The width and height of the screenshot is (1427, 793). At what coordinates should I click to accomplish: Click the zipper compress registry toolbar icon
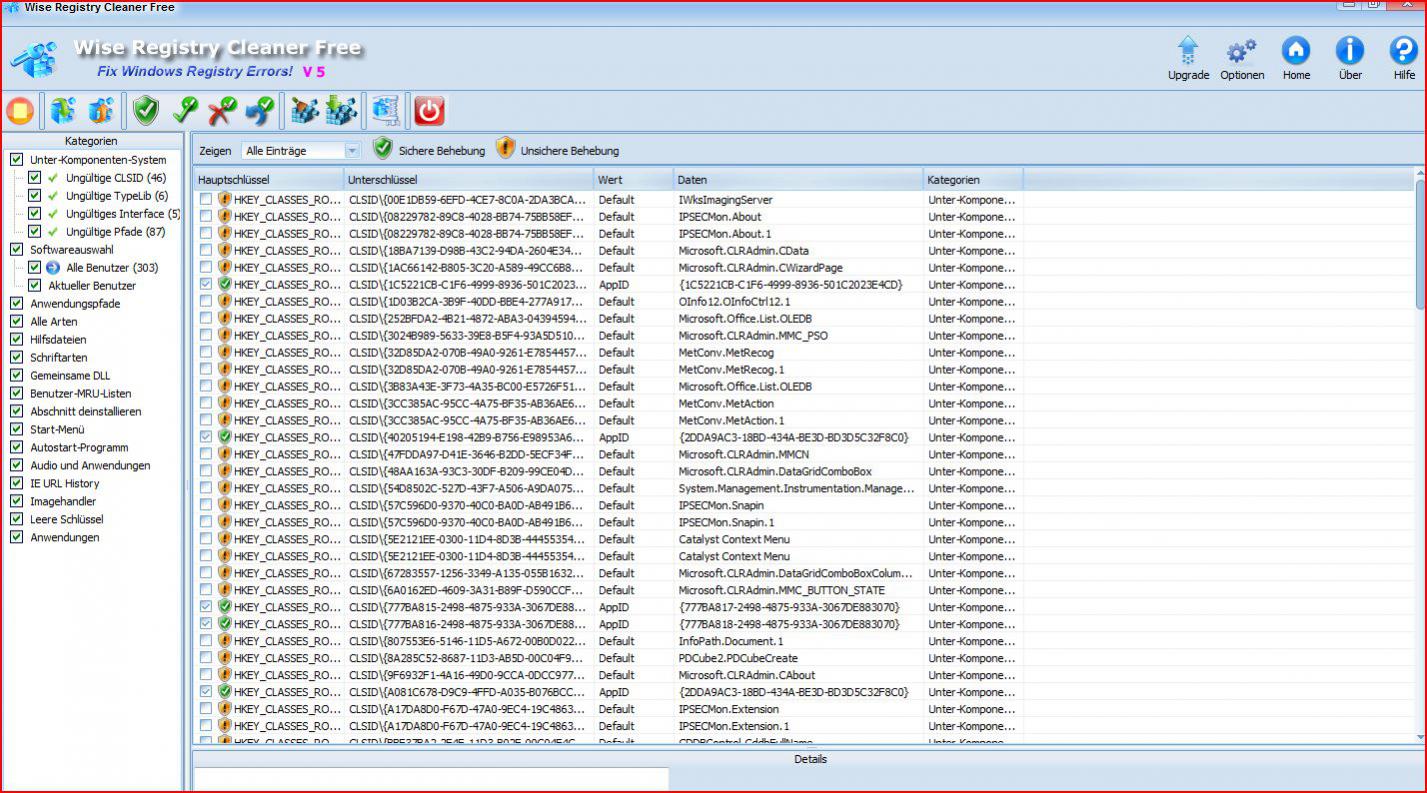(x=386, y=111)
